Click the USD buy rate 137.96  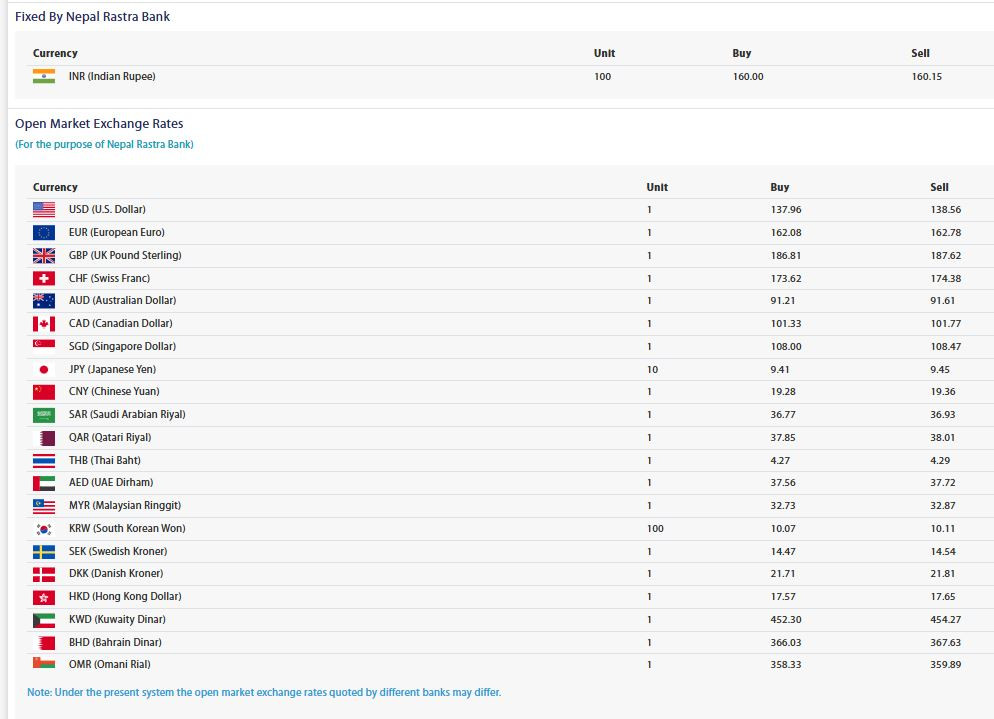click(x=786, y=210)
